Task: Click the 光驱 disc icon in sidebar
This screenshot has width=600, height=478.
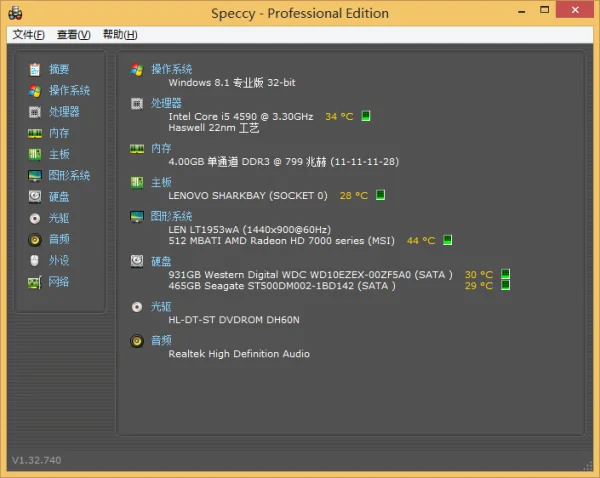Action: pos(35,219)
